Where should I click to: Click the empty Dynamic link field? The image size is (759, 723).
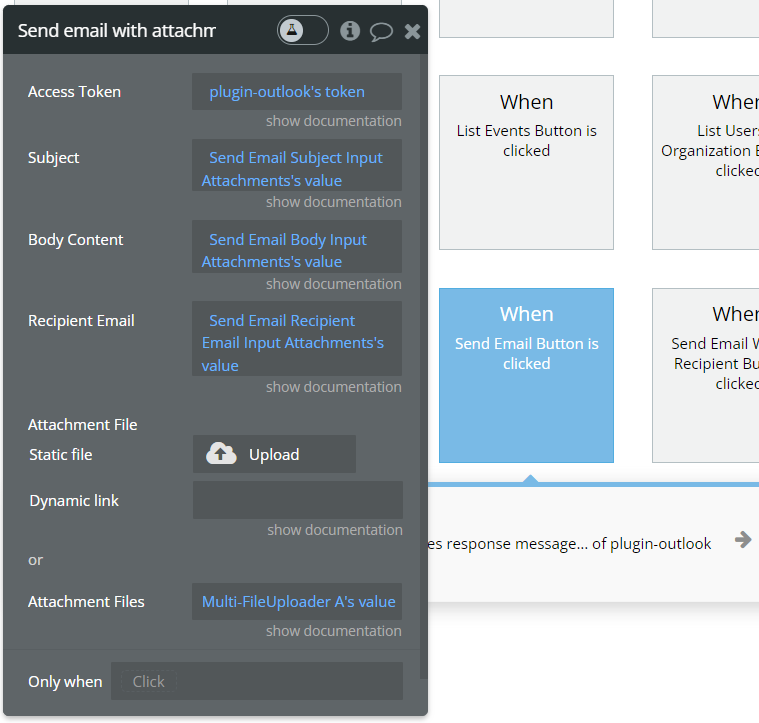(x=297, y=500)
